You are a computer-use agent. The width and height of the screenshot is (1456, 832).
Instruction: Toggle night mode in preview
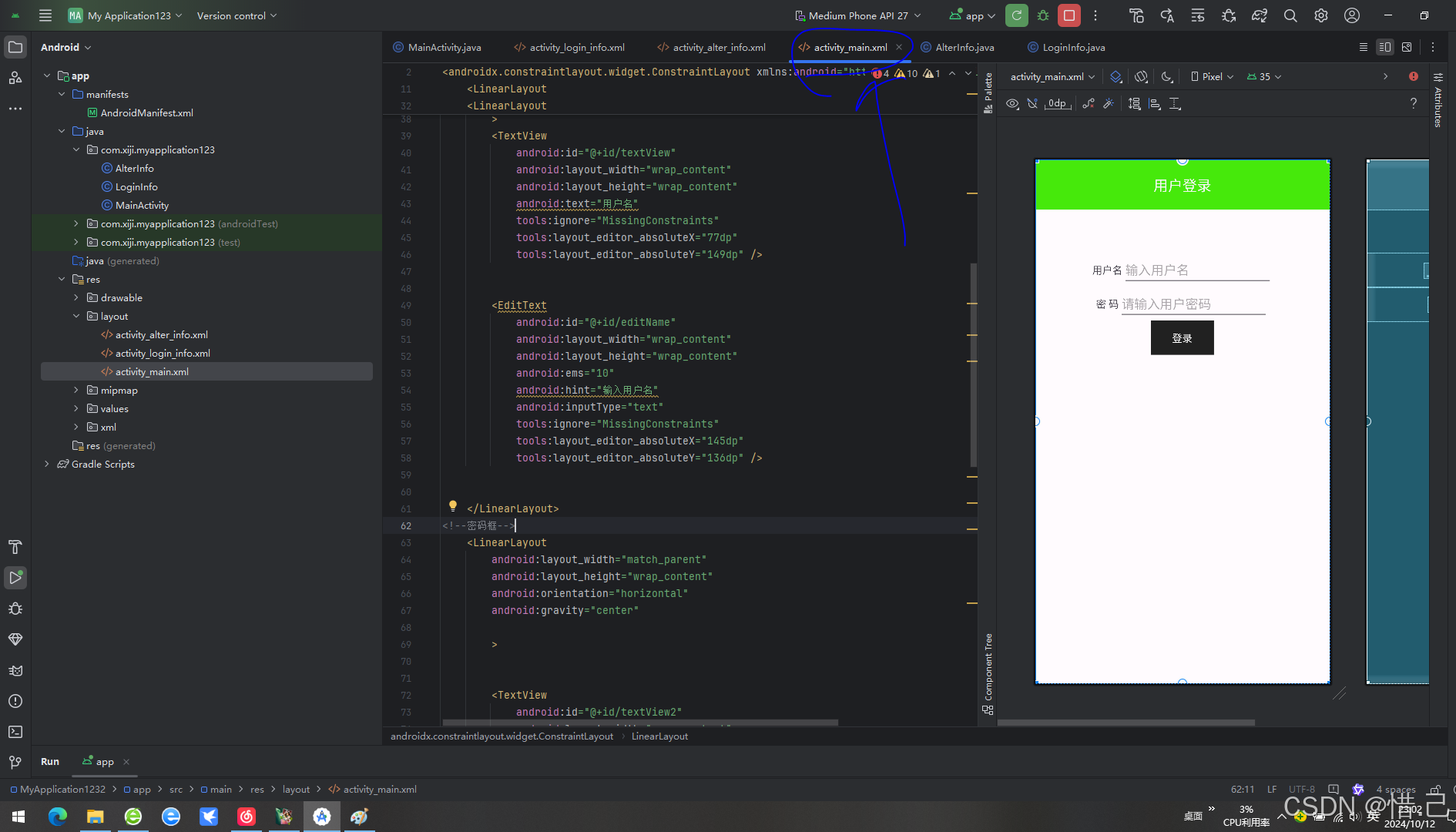[1167, 76]
